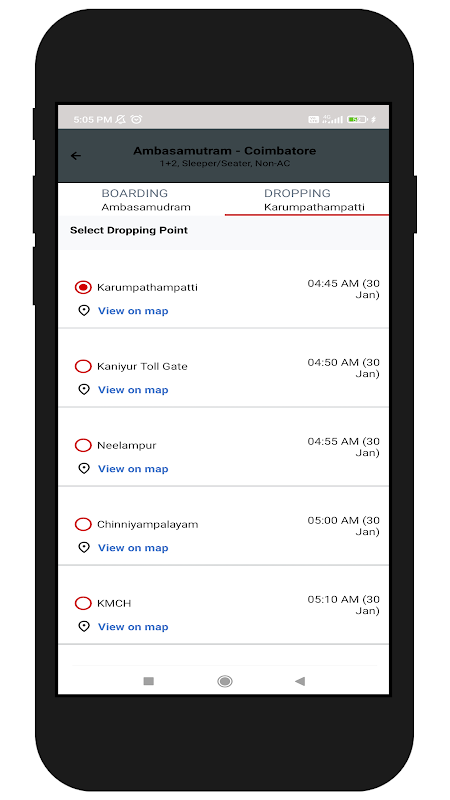Switch to the BOARDING tab
This screenshot has height=800, width=450.
141,199
